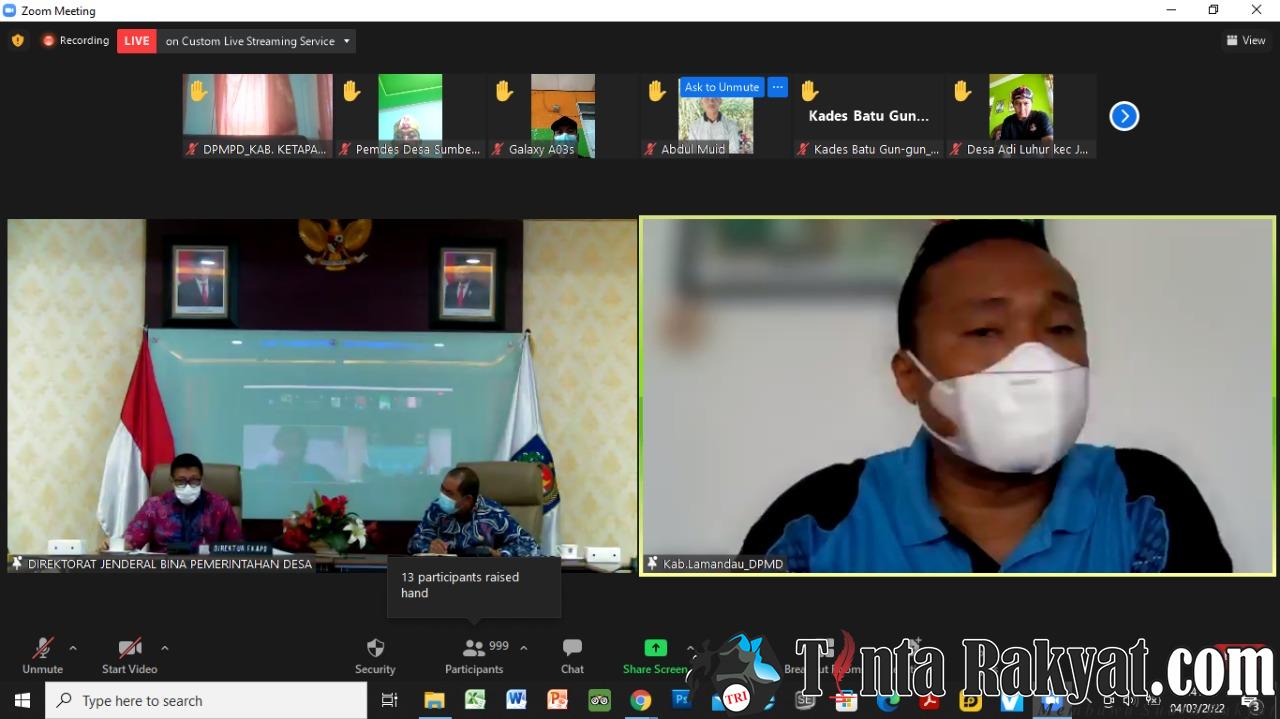Open the Security menu
Screen dimensions: 1280x719
(375, 656)
